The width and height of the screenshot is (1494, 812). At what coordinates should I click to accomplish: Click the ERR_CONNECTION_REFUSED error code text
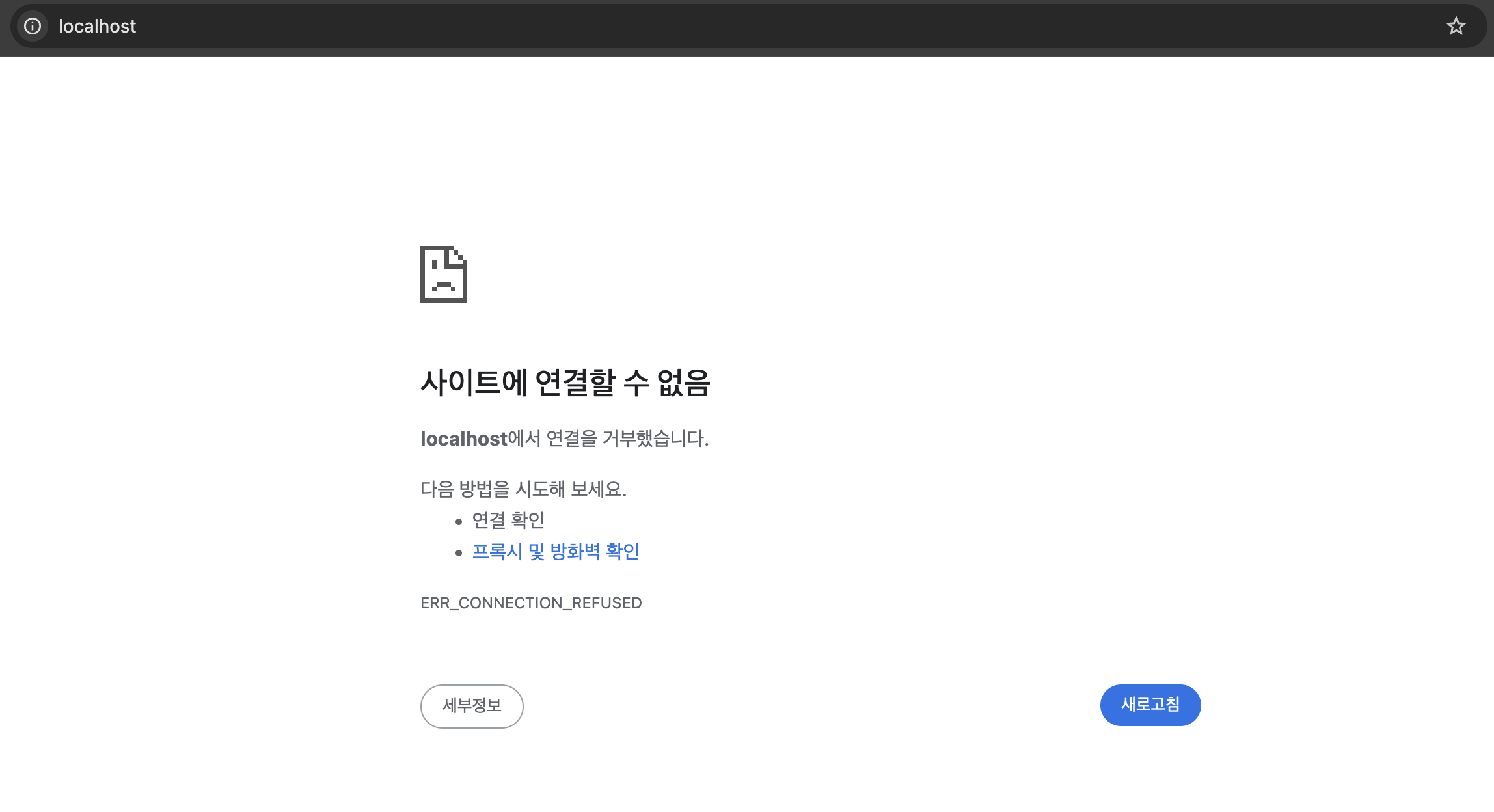coord(531,603)
